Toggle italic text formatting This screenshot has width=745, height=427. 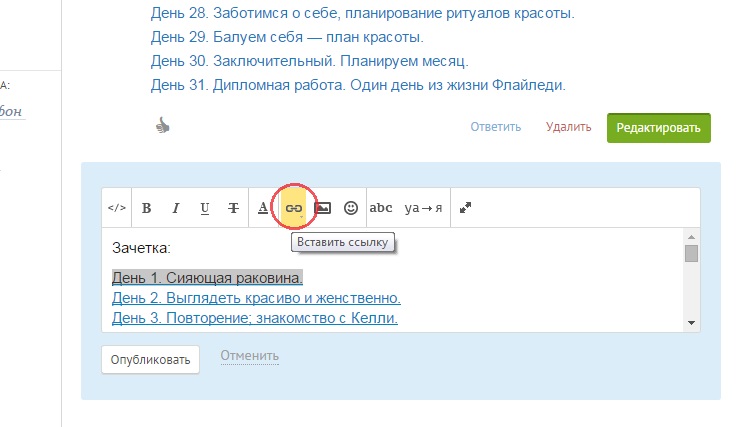(175, 208)
